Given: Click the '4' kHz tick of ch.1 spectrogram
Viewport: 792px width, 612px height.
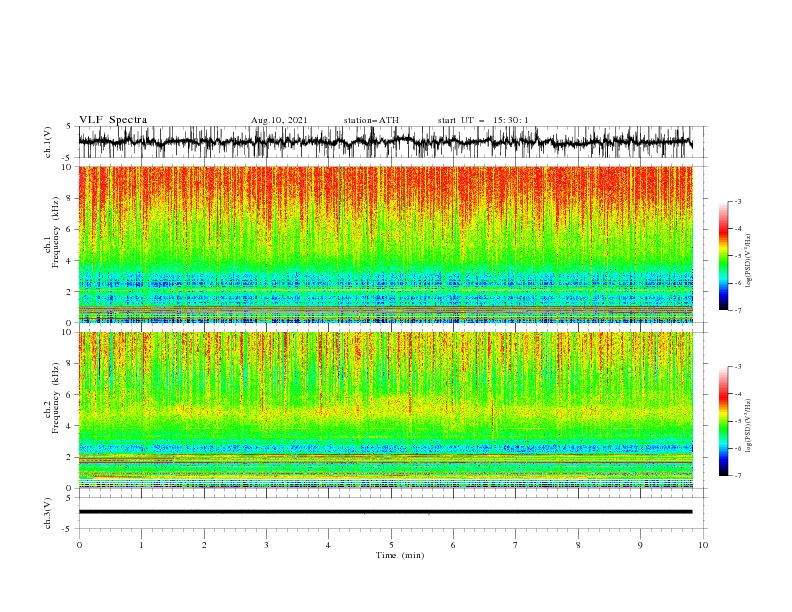Looking at the screenshot, I should pos(71,261).
